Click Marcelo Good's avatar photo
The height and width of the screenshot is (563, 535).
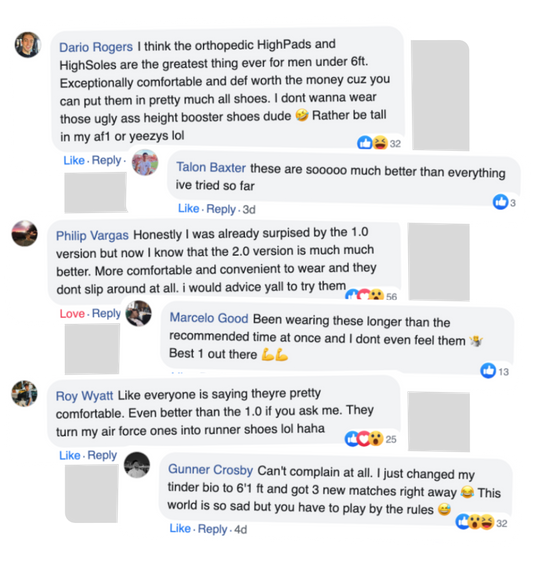(x=138, y=313)
